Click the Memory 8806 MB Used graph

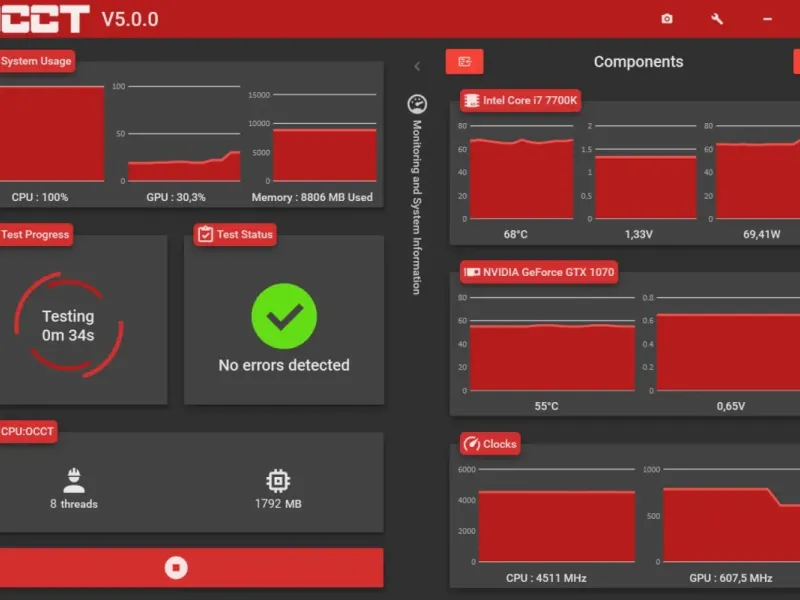click(324, 138)
